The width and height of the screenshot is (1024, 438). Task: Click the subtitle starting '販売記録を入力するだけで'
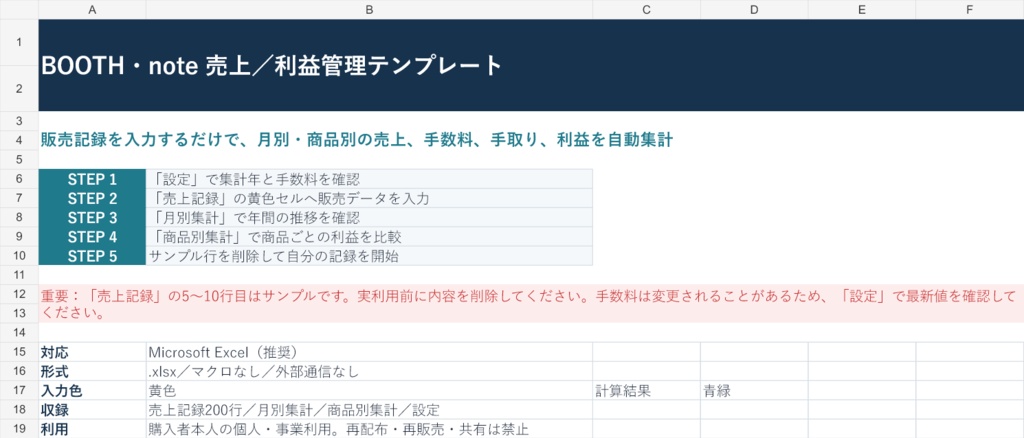click(357, 140)
